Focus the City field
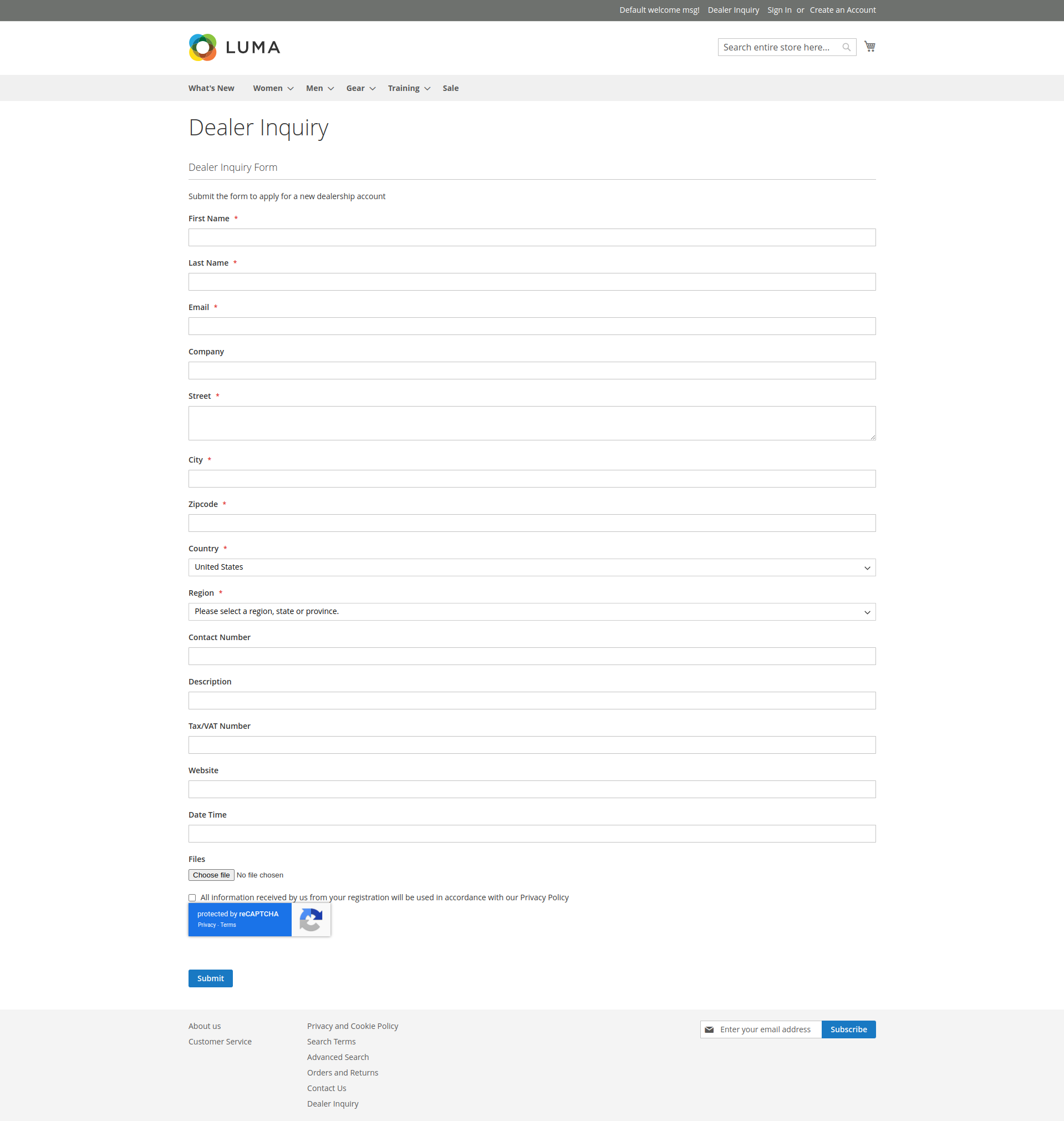 [532, 478]
